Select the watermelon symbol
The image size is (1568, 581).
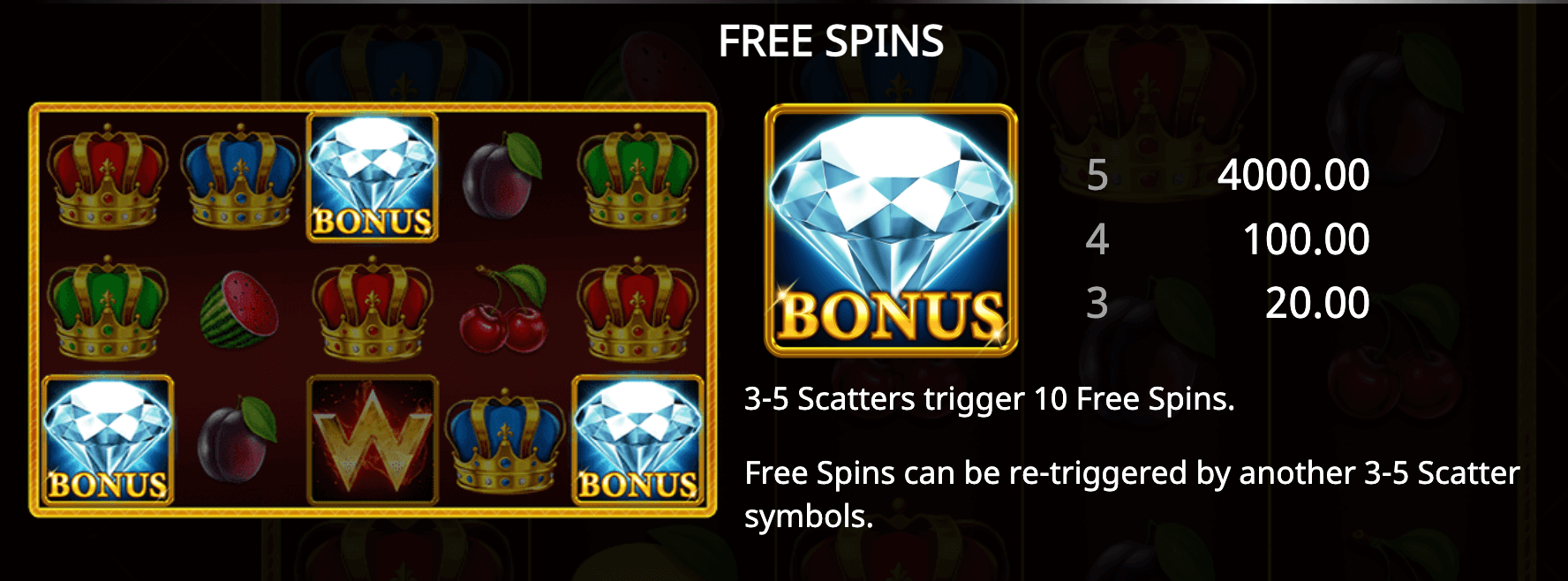click(x=239, y=309)
